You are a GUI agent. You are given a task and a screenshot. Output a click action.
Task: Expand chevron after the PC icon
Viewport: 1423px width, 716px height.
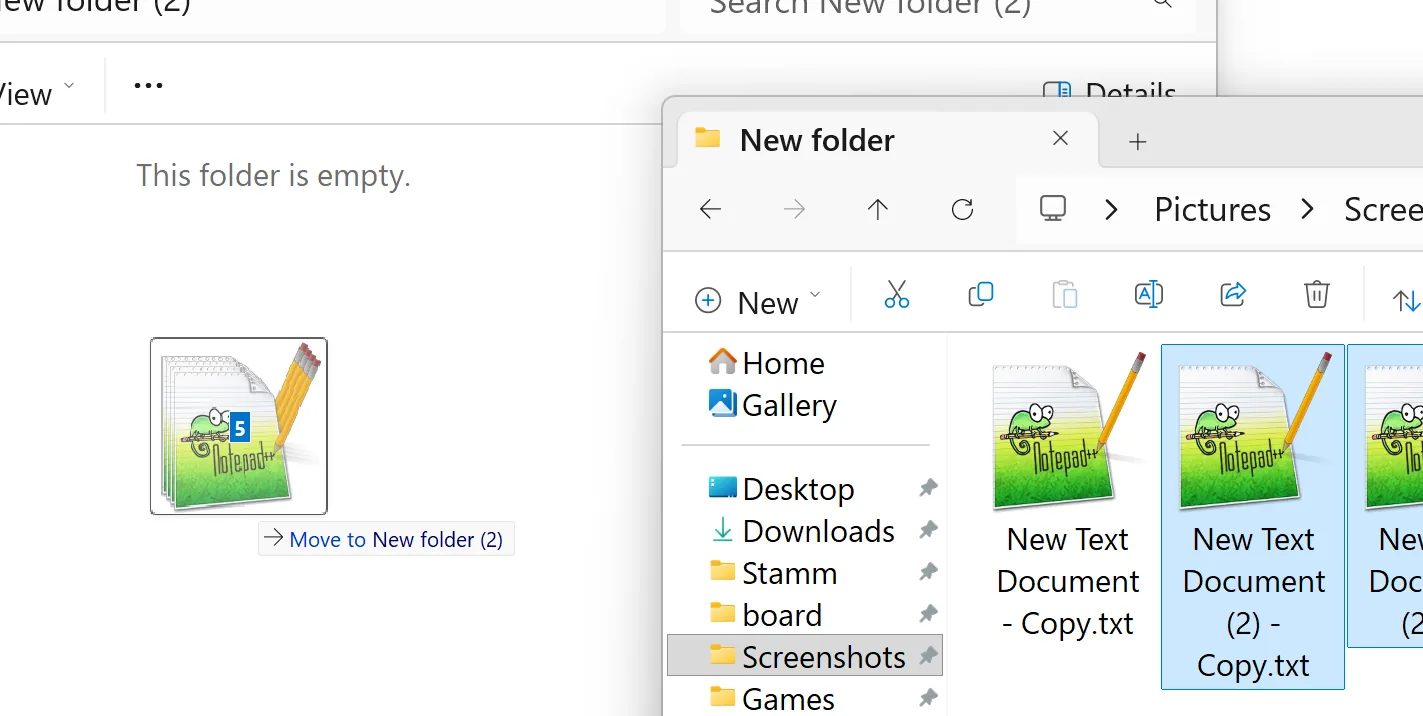tap(1110, 209)
